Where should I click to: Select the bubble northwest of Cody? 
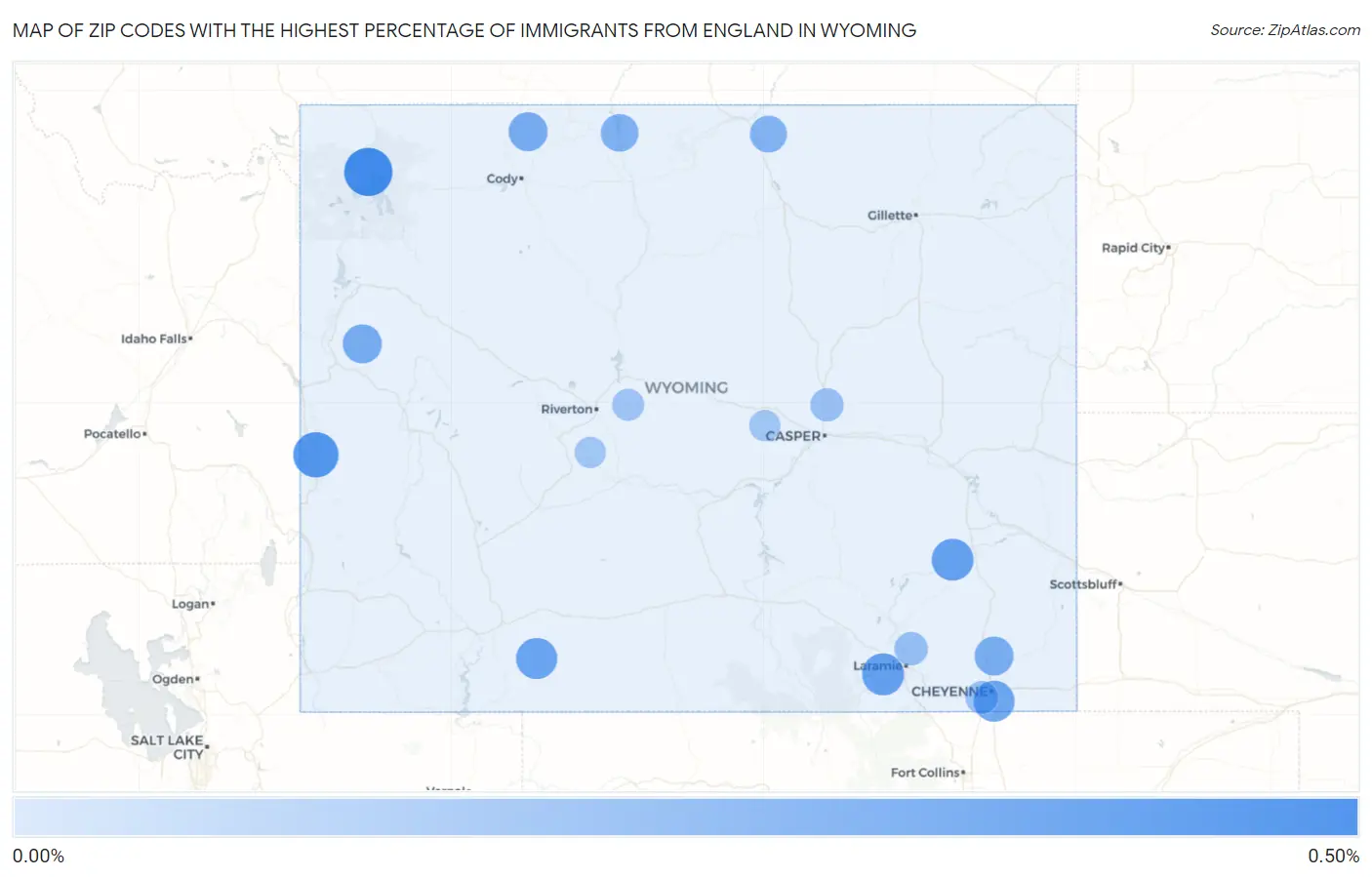pyautogui.click(x=528, y=132)
